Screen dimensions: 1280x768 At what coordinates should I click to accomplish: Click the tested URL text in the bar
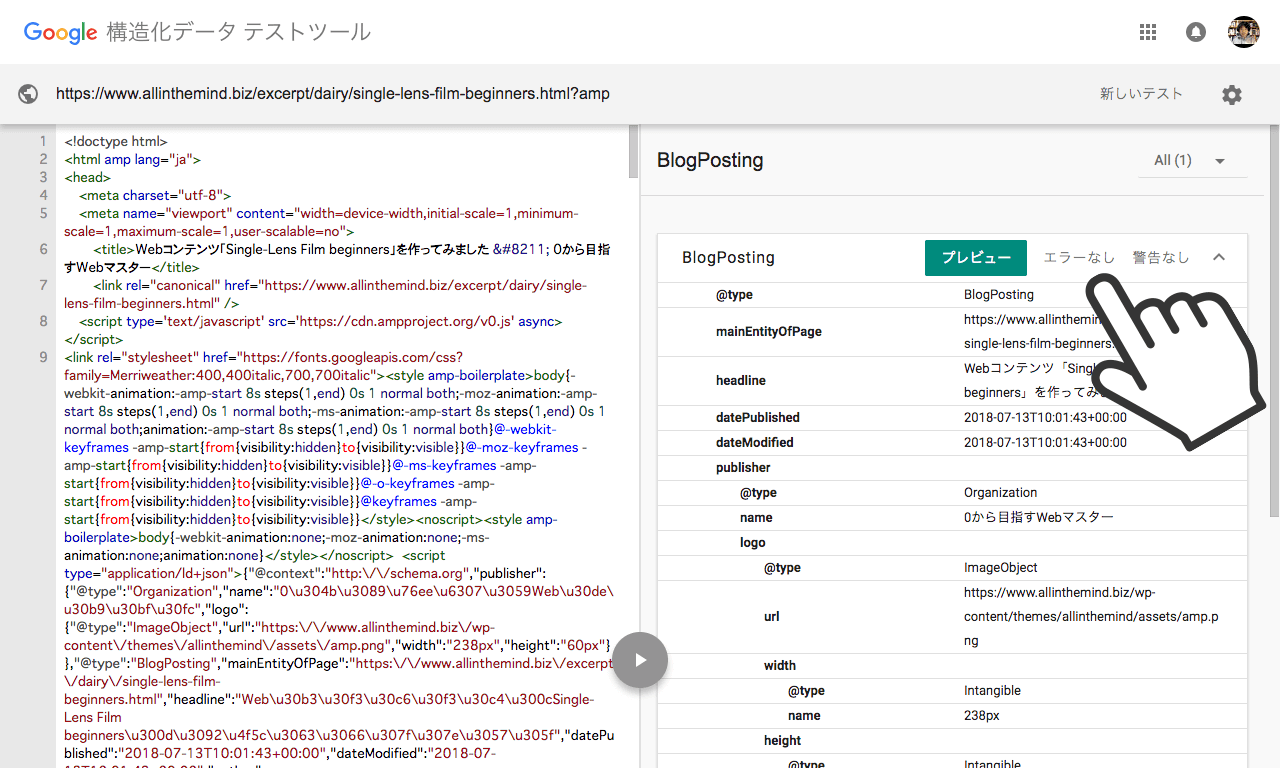pos(332,94)
